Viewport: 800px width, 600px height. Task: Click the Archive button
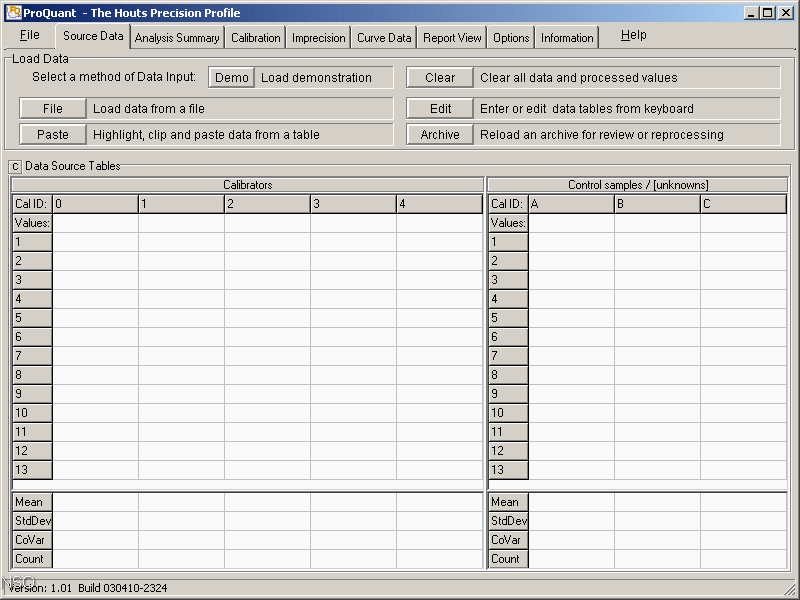click(440, 135)
